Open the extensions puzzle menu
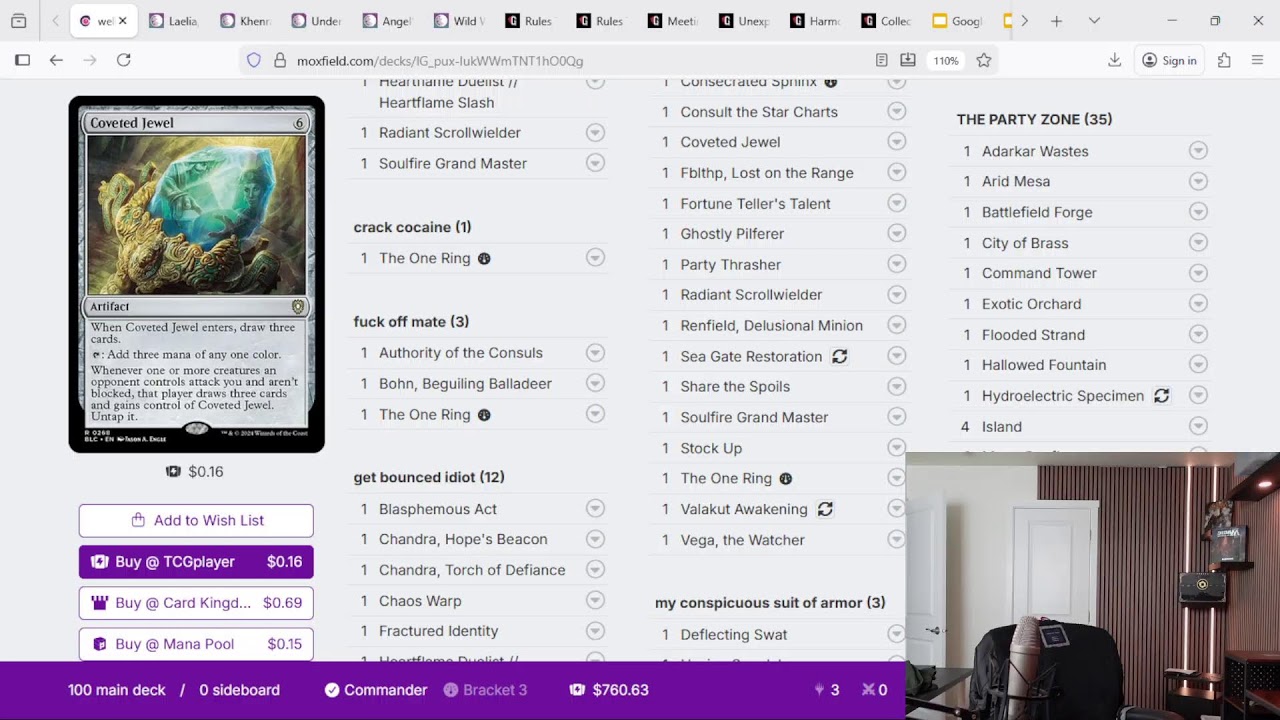Viewport: 1280px width, 720px height. tap(1224, 60)
